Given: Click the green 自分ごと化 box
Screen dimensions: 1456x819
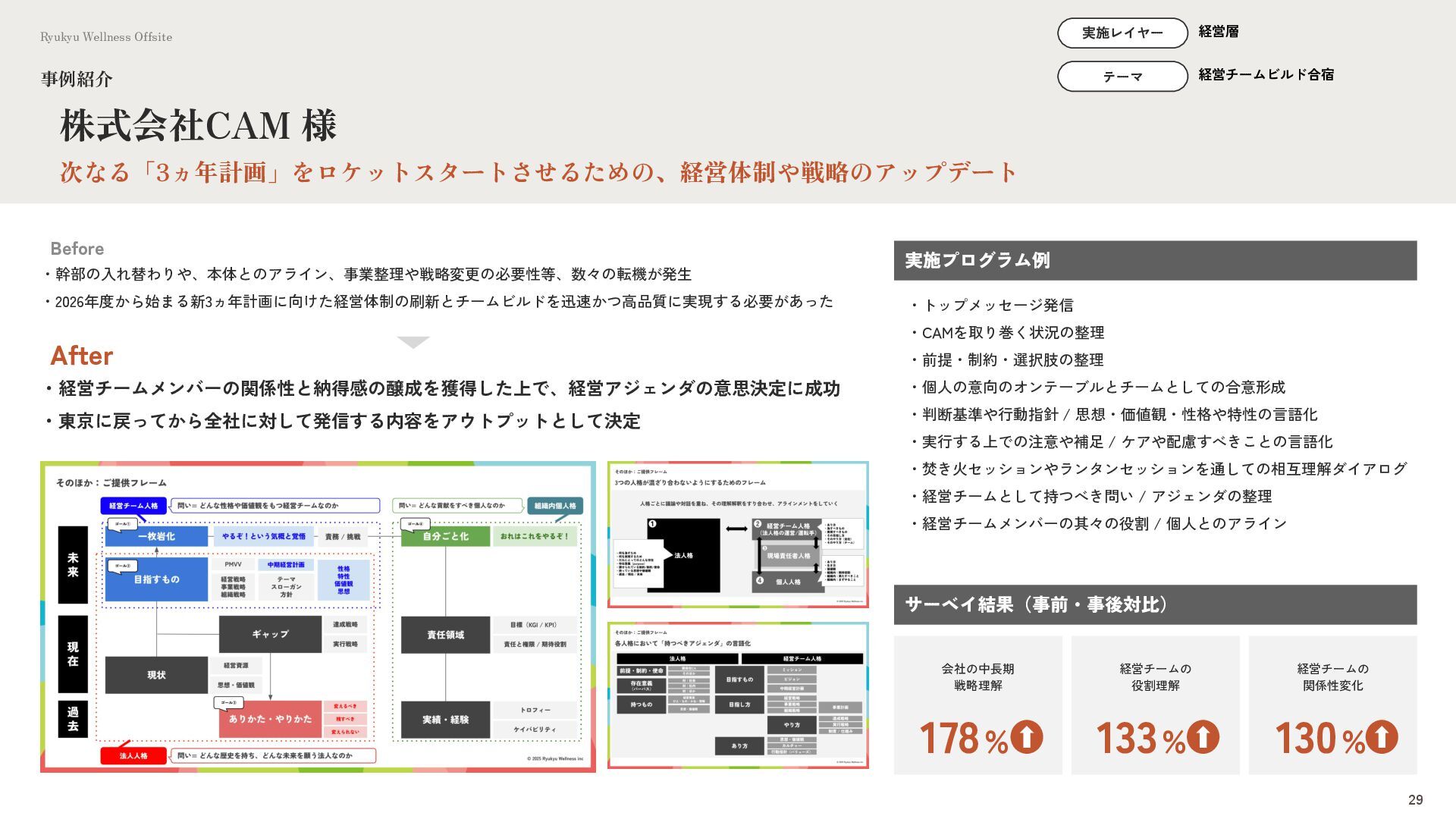Looking at the screenshot, I should tap(445, 536).
